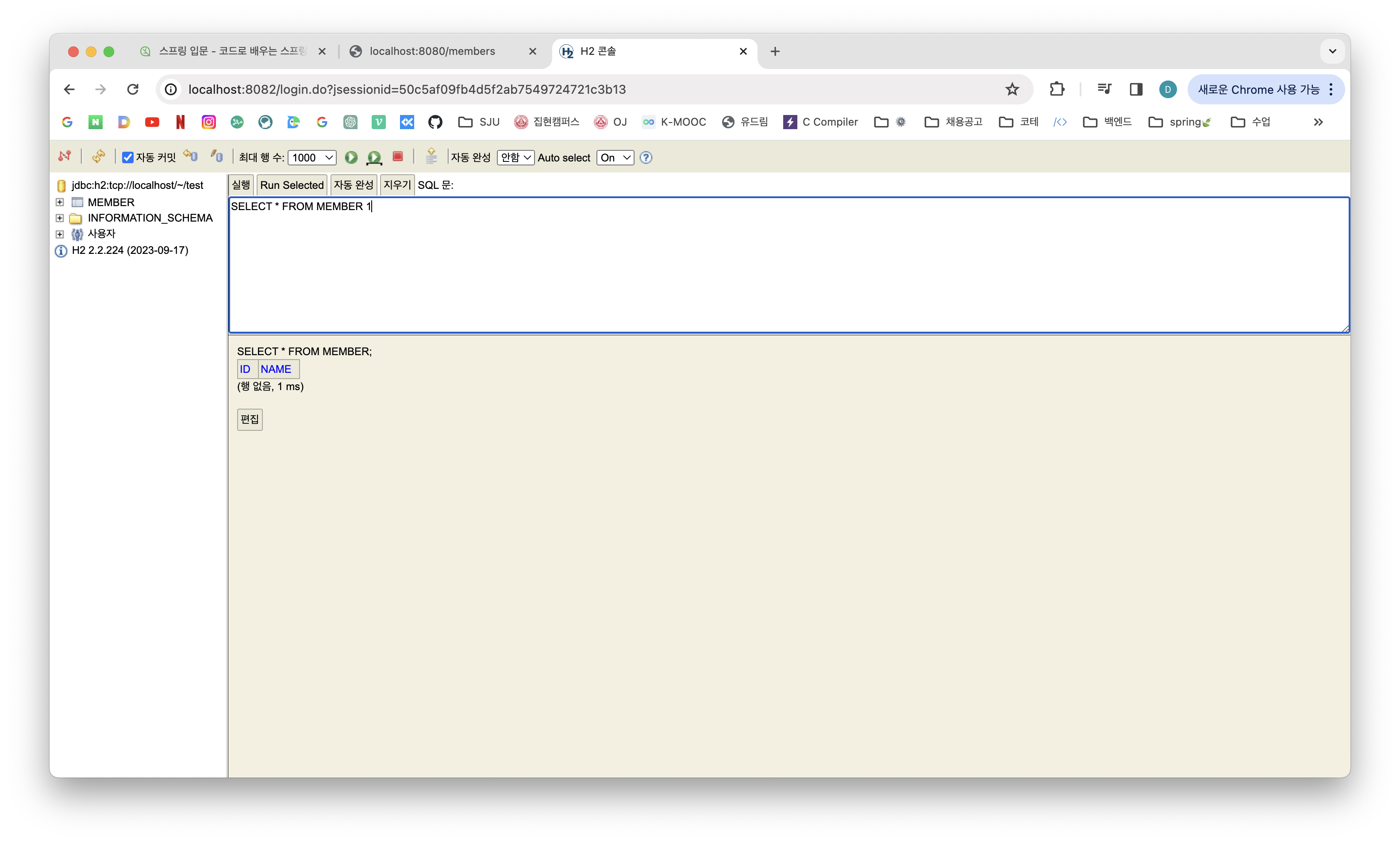Click the rollback icon
The image size is (1400, 843).
(190, 156)
